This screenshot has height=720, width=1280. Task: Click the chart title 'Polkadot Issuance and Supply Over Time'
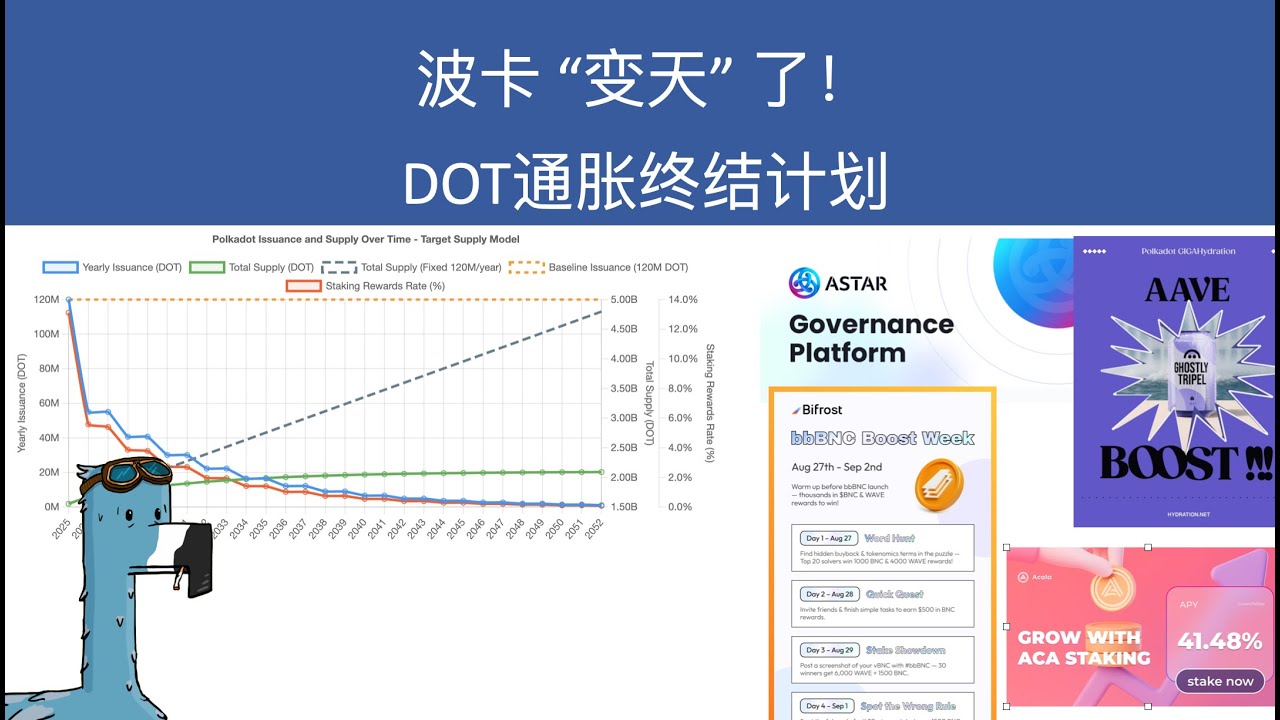click(x=366, y=239)
